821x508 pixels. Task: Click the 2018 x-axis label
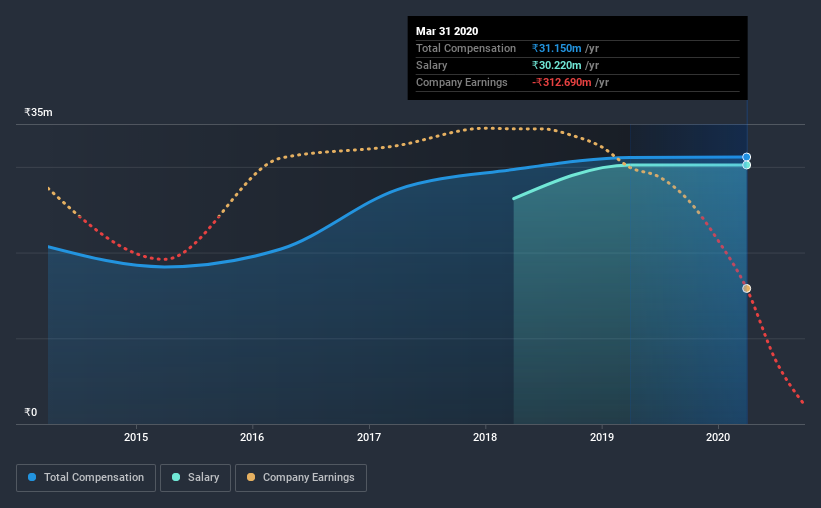tap(485, 437)
